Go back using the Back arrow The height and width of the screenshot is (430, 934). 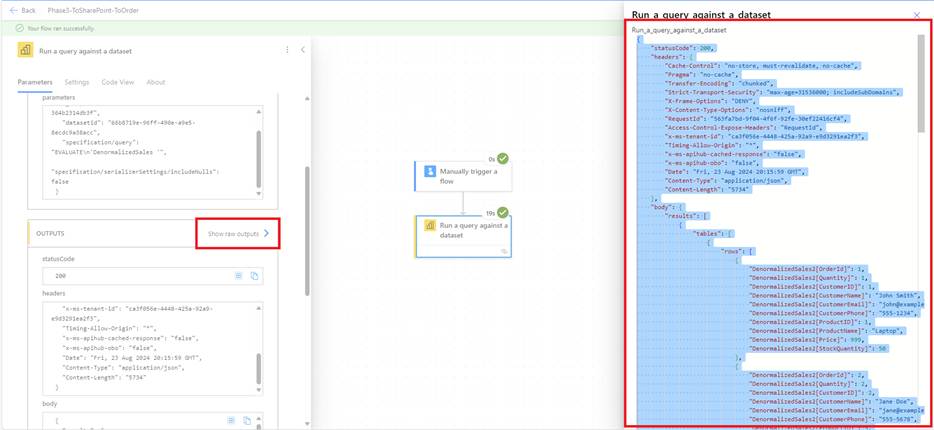[x=22, y=10]
